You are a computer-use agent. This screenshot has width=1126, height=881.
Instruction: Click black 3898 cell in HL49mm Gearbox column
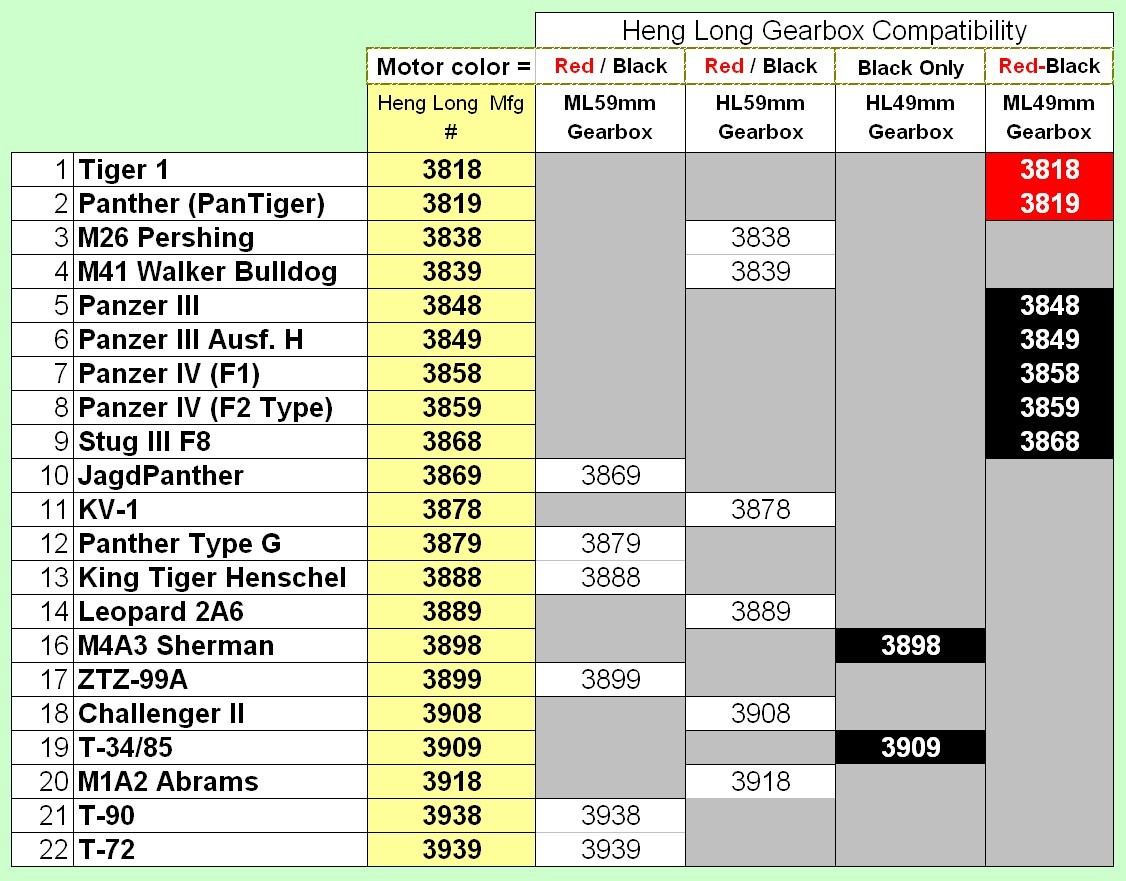coord(910,645)
